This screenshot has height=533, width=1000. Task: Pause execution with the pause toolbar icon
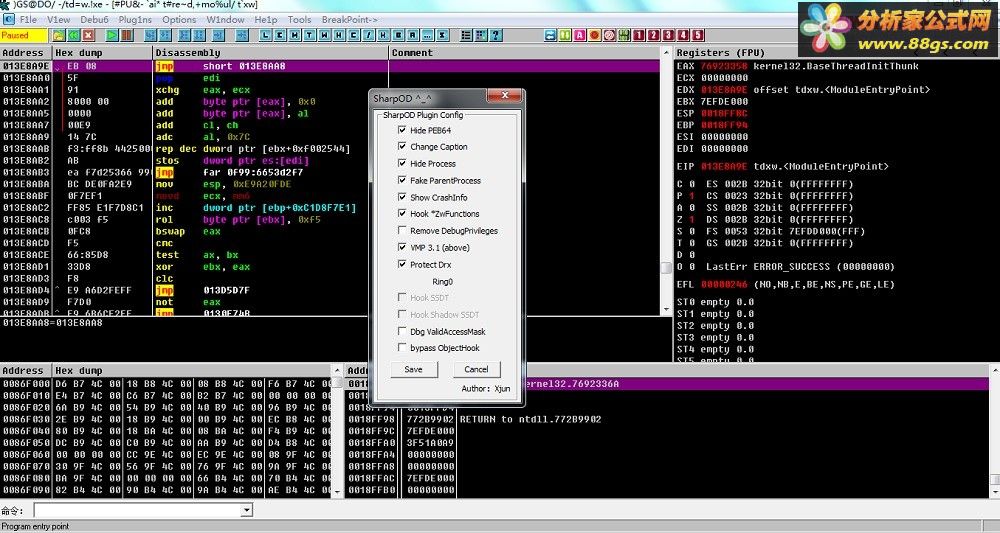point(127,35)
